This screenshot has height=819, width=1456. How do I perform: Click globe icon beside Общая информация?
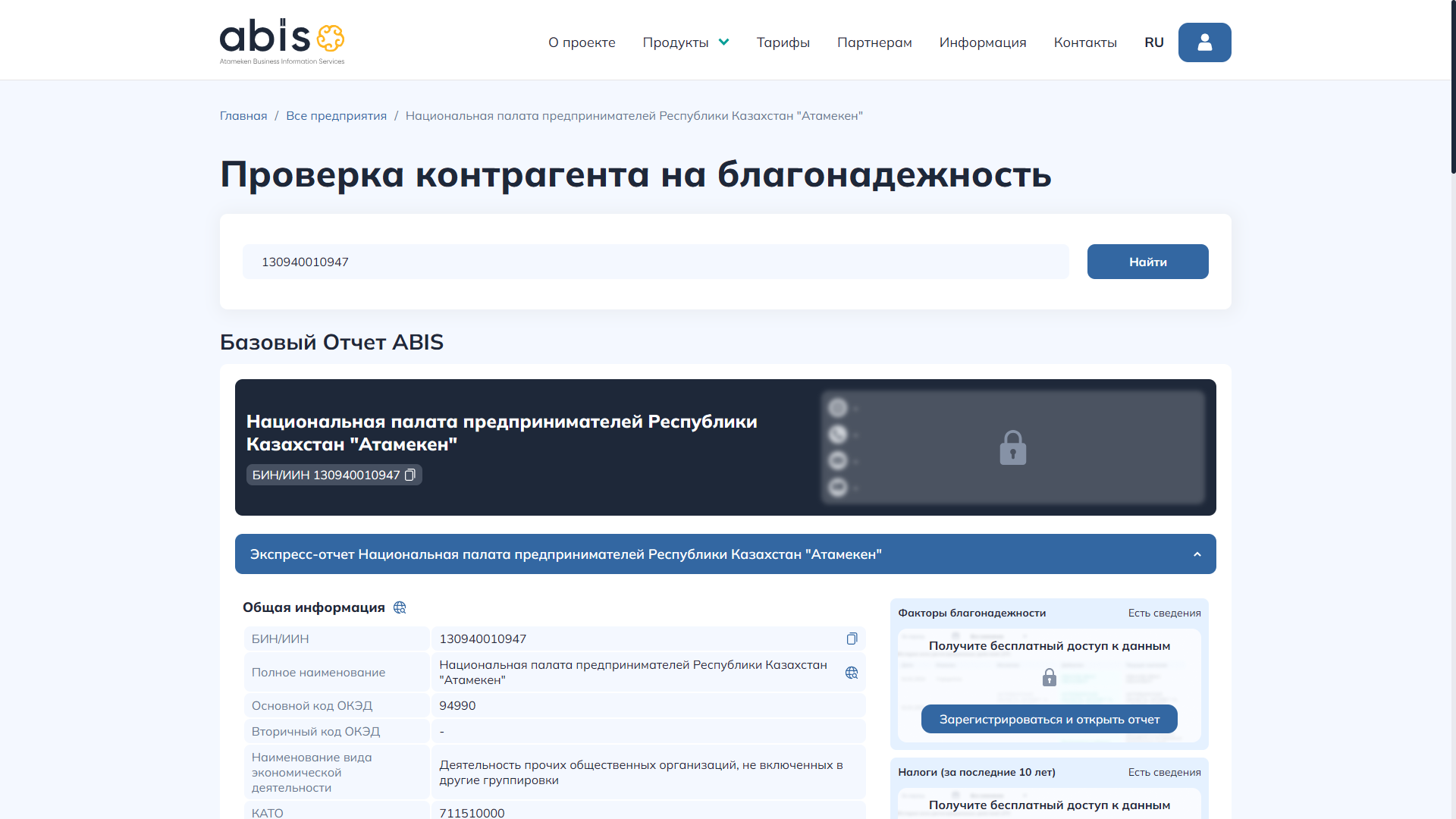pyautogui.click(x=400, y=607)
